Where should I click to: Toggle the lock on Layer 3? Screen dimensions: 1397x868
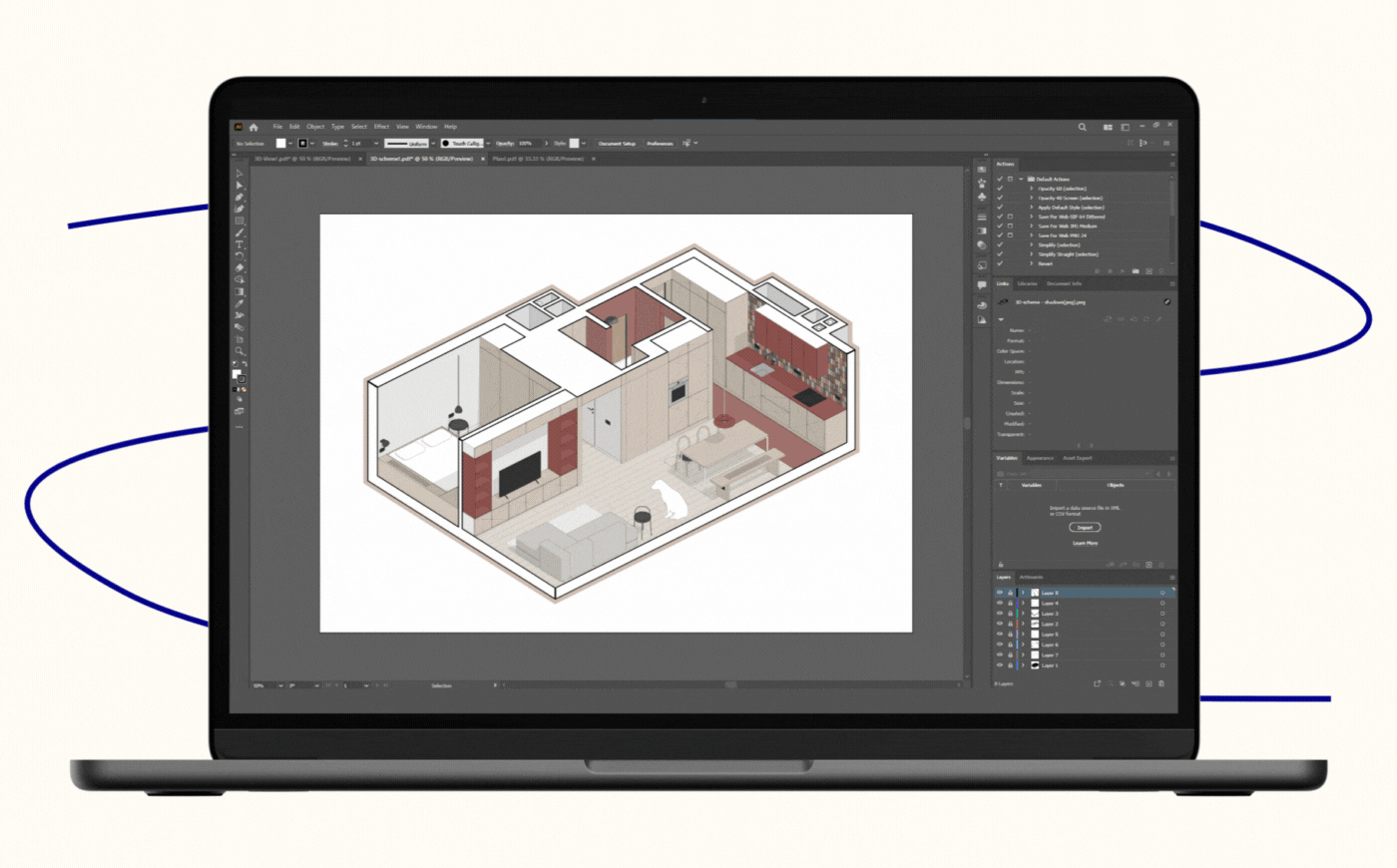pos(1010,614)
